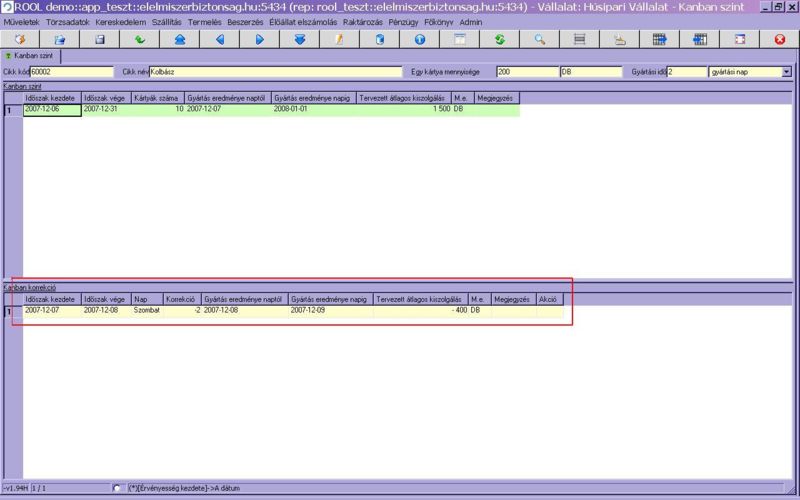Click the Cikk kód field with 60002

coord(72,72)
